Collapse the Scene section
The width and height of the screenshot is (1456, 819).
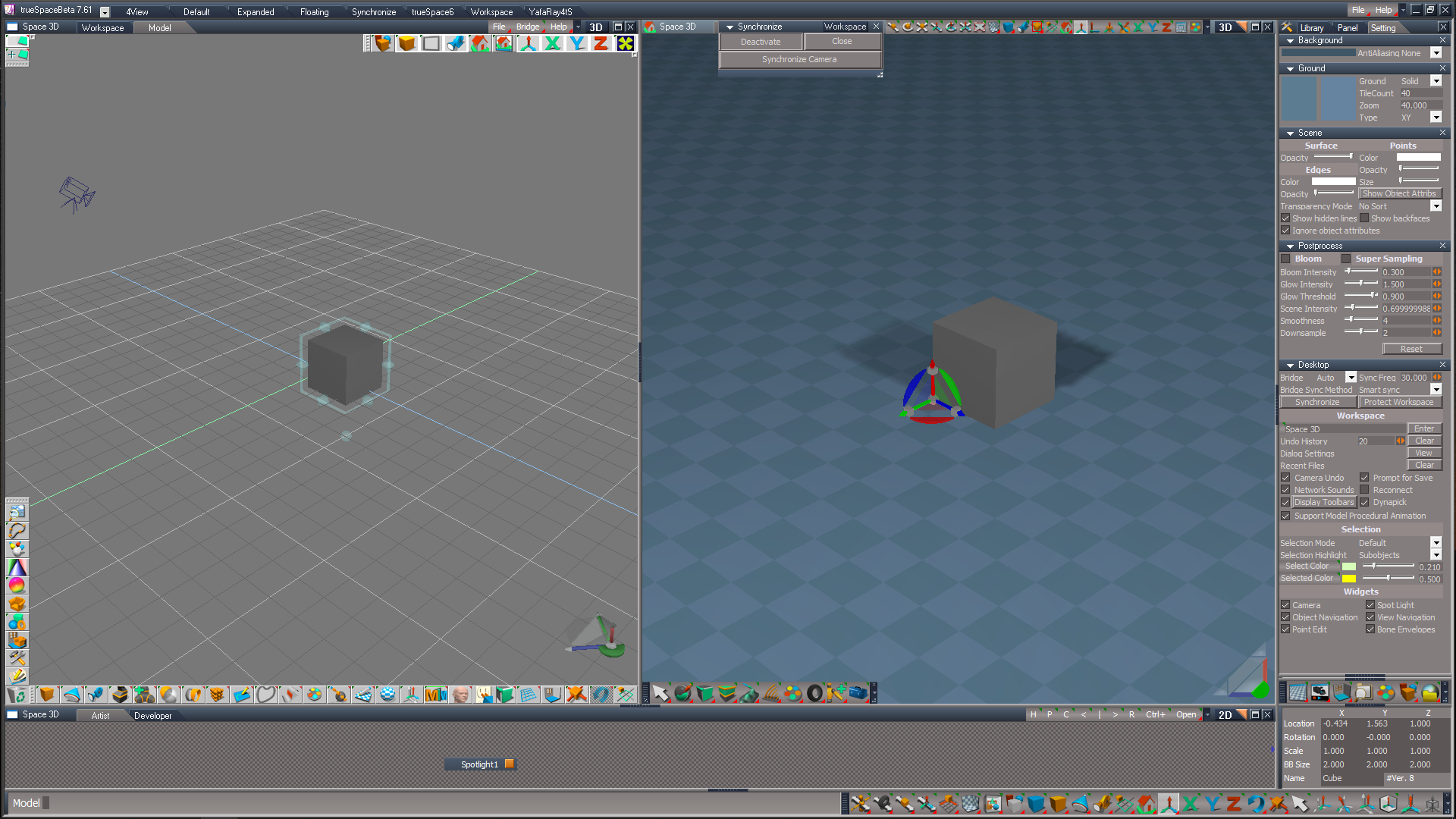pyautogui.click(x=1291, y=133)
